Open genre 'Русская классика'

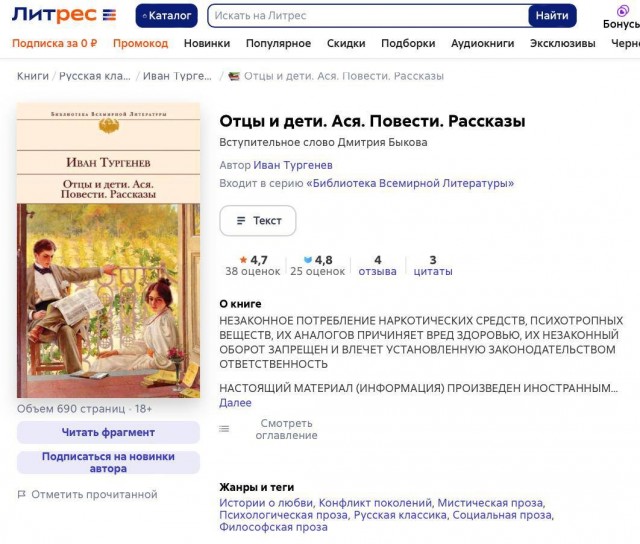pos(400,515)
